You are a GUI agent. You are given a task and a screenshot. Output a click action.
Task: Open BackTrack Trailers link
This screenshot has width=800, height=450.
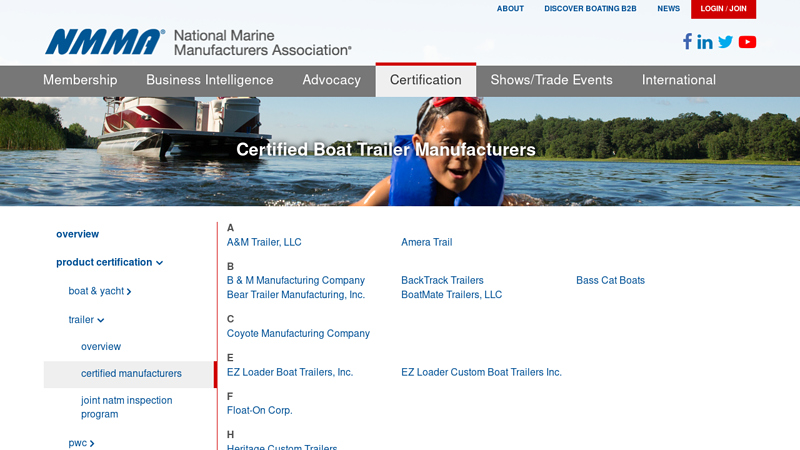tap(442, 281)
